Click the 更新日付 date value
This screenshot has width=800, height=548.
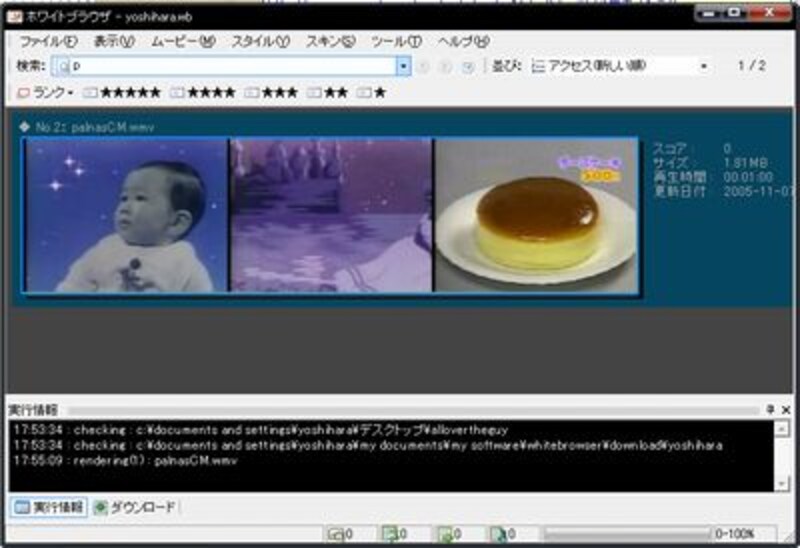tap(759, 191)
